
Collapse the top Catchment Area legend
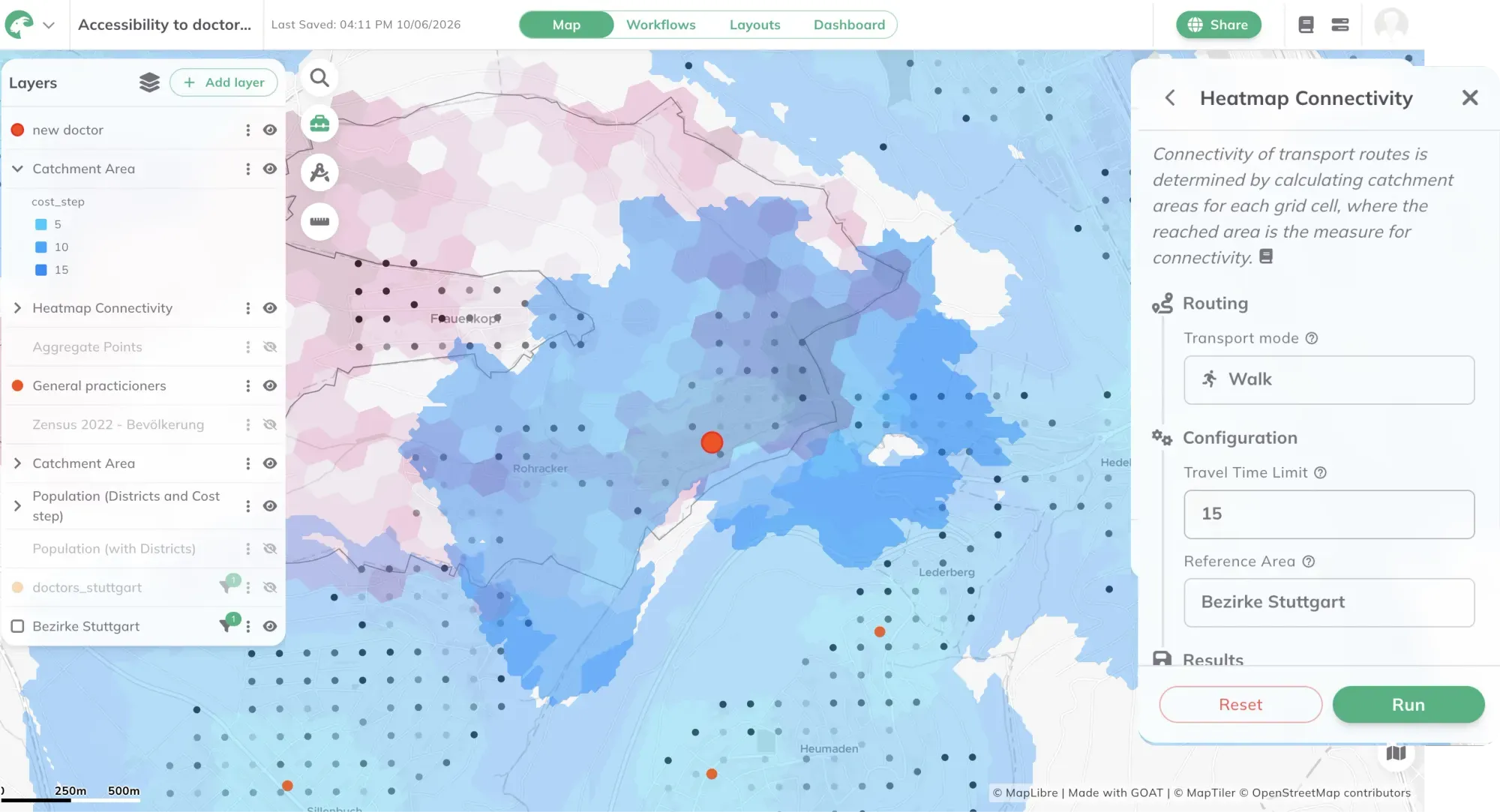17,169
